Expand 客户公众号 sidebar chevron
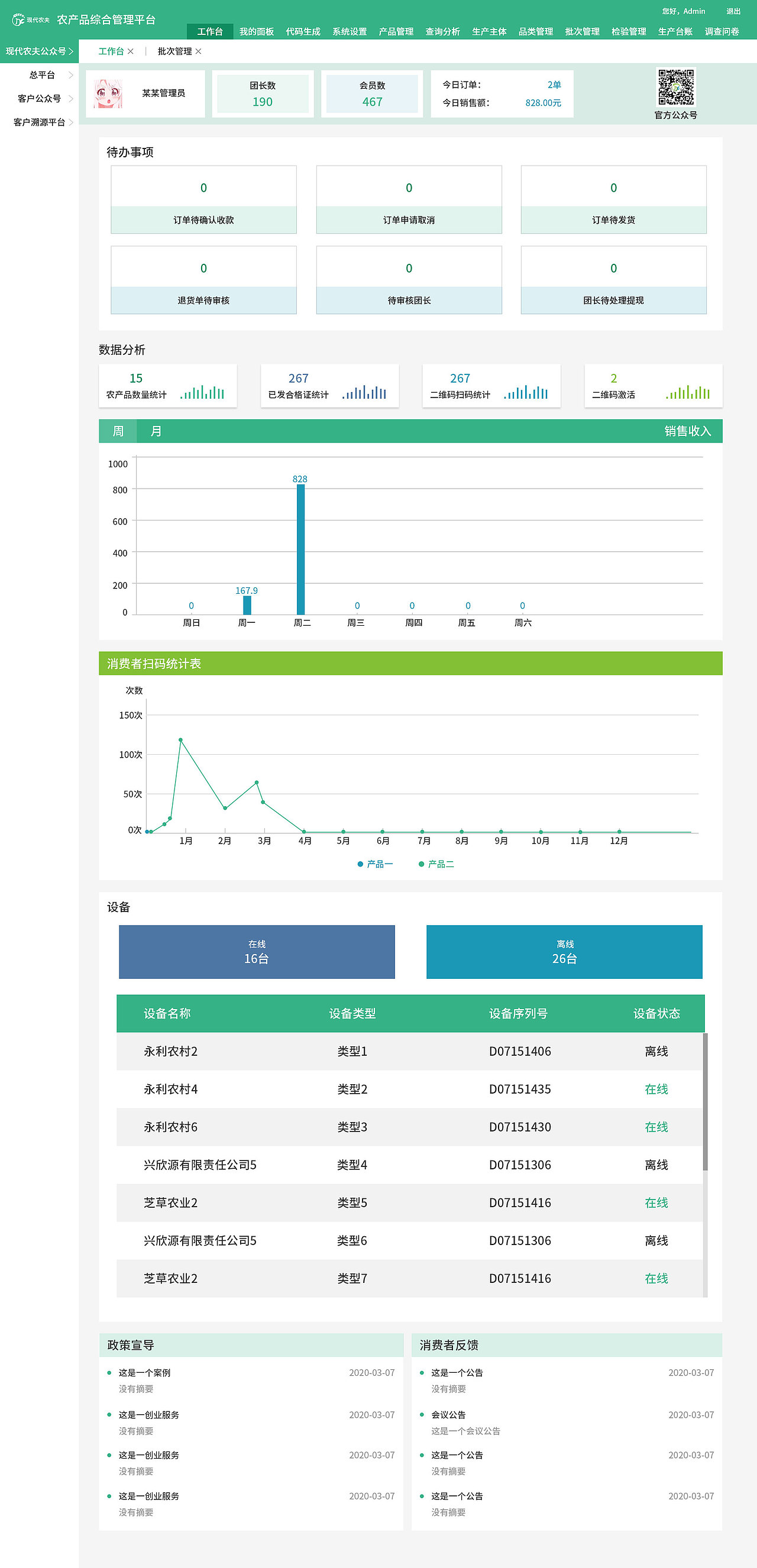Image resolution: width=757 pixels, height=1568 pixels. 70,99
